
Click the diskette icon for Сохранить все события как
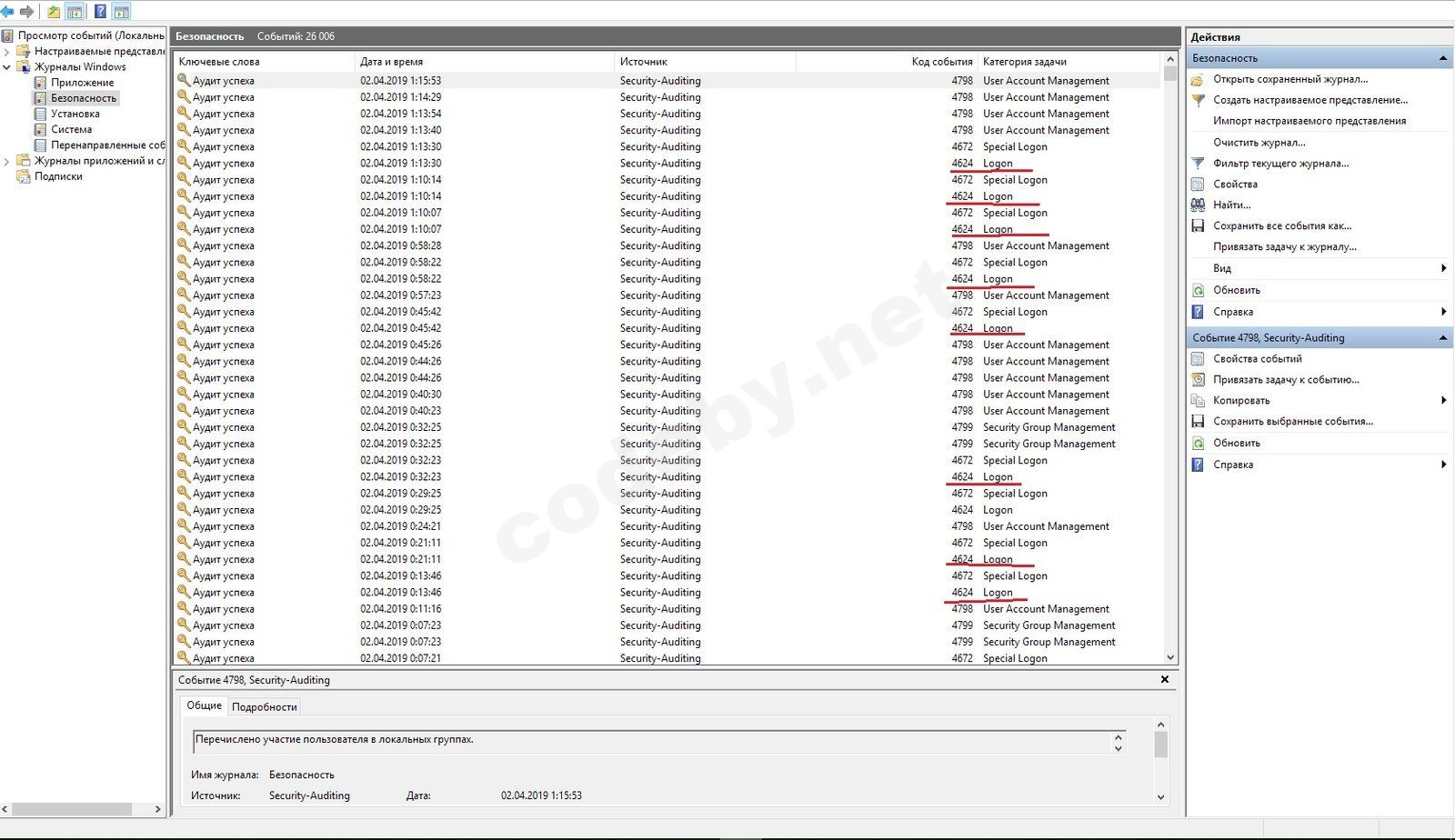tap(1198, 225)
